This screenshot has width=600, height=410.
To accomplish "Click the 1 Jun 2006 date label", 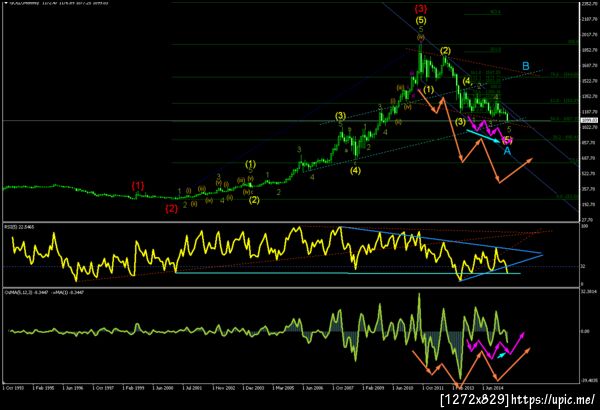I will pyautogui.click(x=313, y=388).
